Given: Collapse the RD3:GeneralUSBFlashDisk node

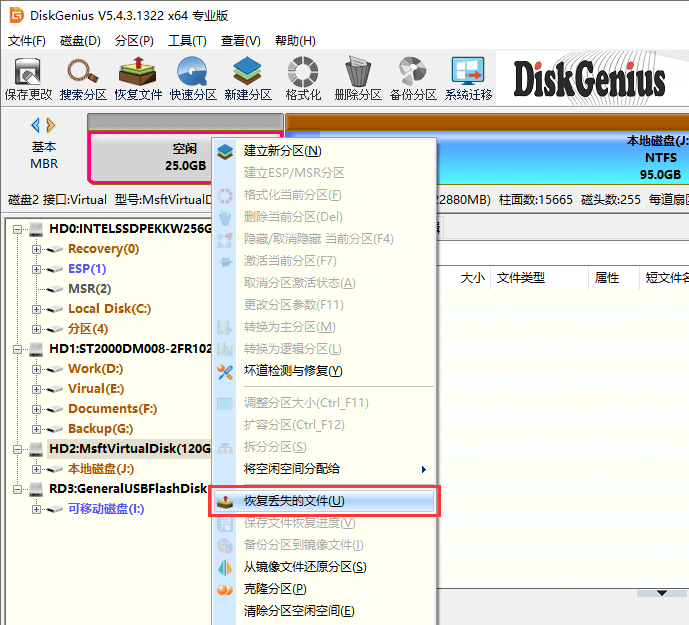Looking at the screenshot, I should coord(17,489).
